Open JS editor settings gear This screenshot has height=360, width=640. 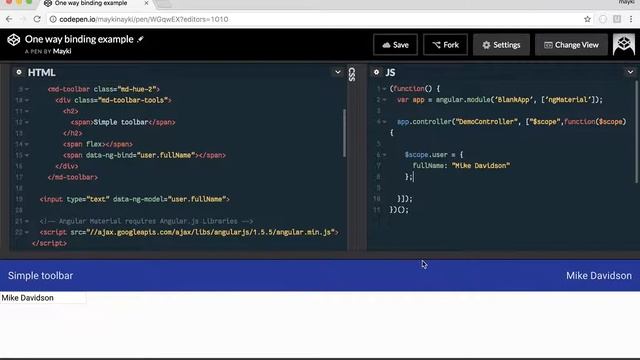click(376, 72)
